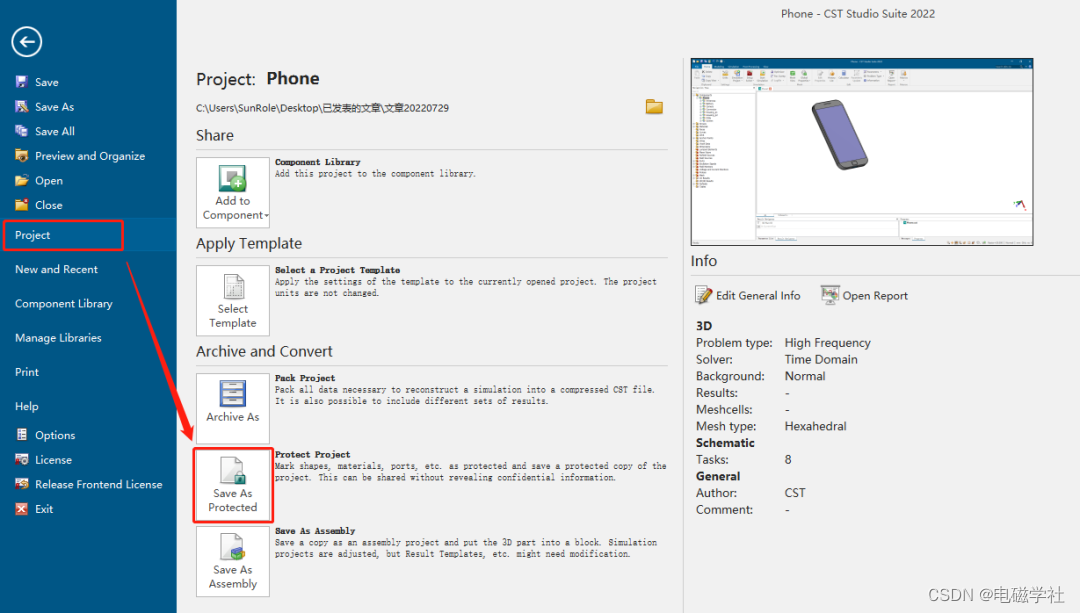1080x613 pixels.
Task: Click the Options icon in sidebar
Action: click(x=21, y=435)
